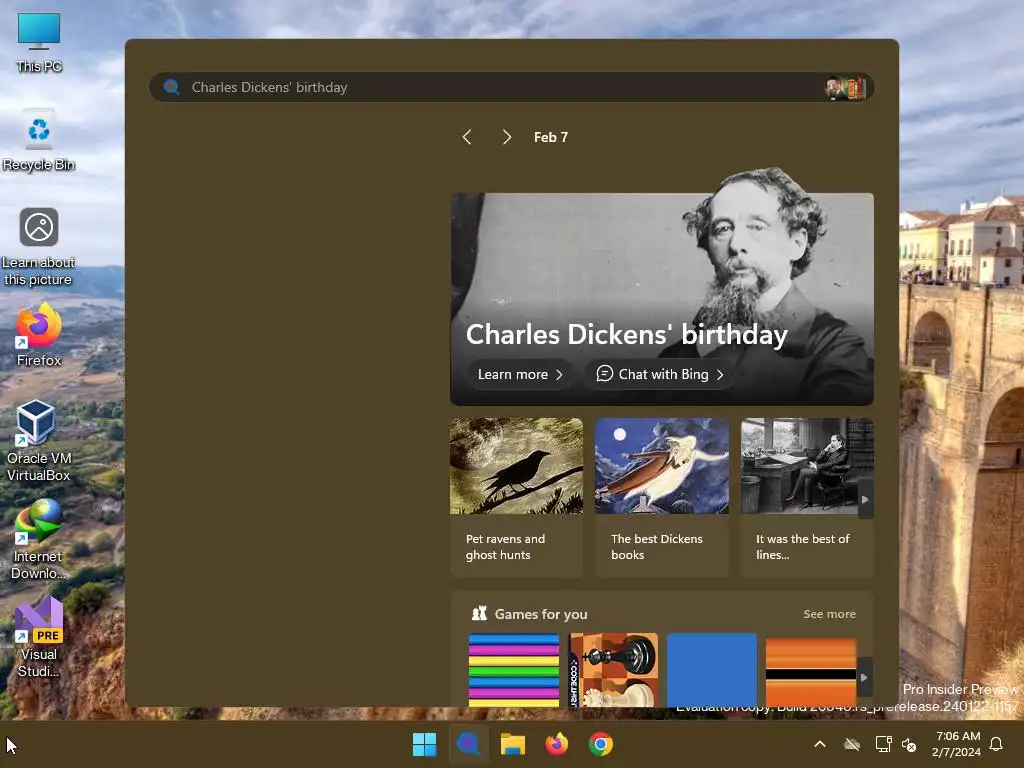Click the Dickens highlight thumbnail in the search bar
Viewport: 1024px width, 768px height.
point(846,87)
